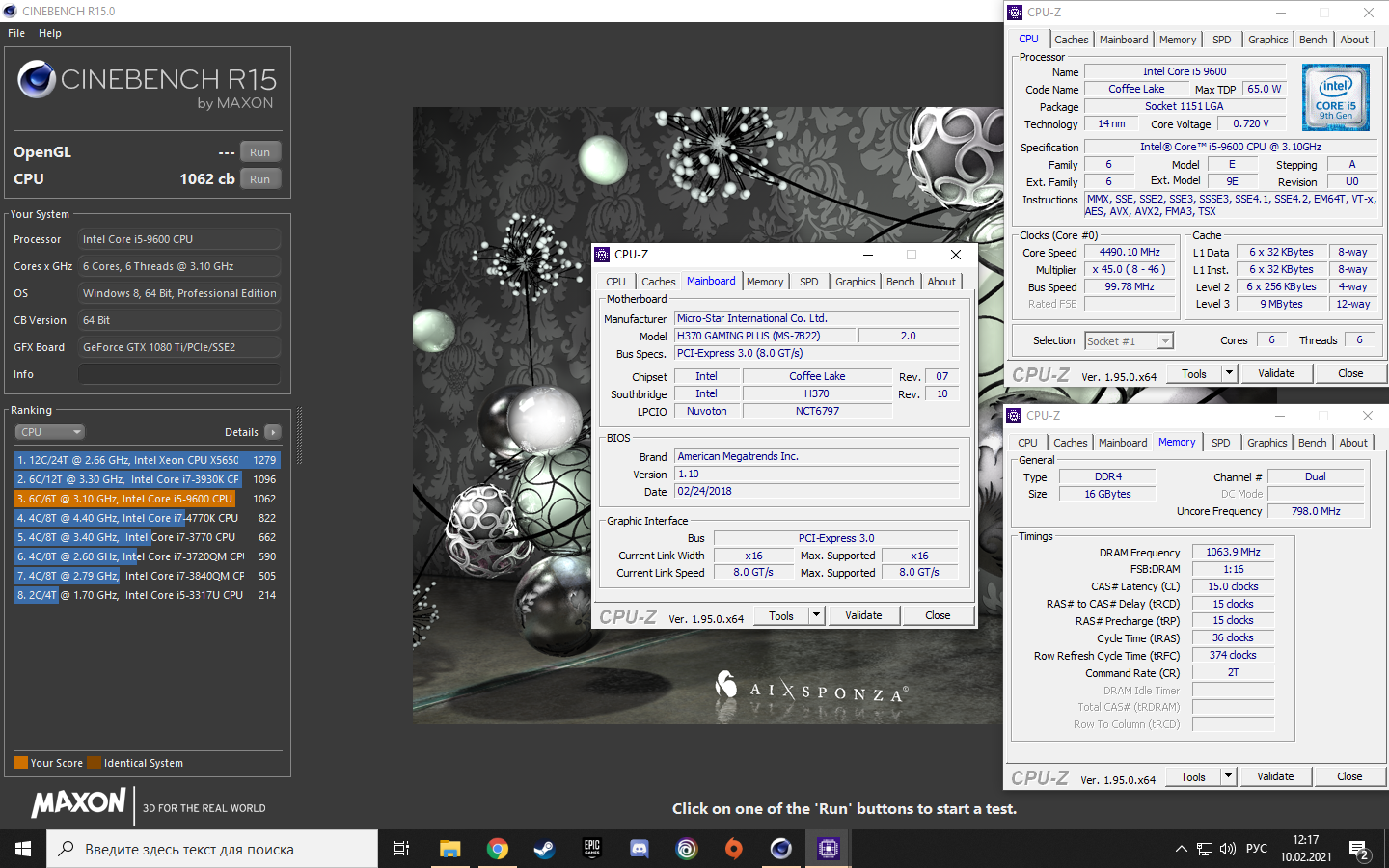Viewport: 1389px width, 868px height.
Task: Open CPU tab in middle CPU-Z window
Action: [x=616, y=282]
